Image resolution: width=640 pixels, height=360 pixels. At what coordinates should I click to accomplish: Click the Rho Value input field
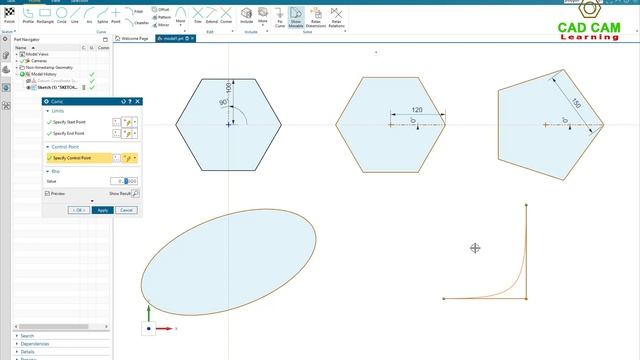[124, 181]
